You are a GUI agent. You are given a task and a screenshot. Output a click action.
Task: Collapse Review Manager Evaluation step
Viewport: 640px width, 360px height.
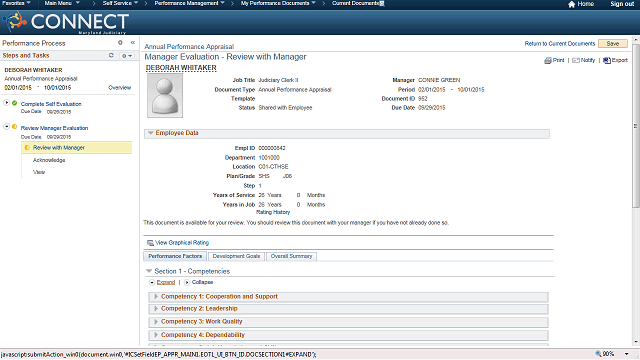[x=7, y=127]
